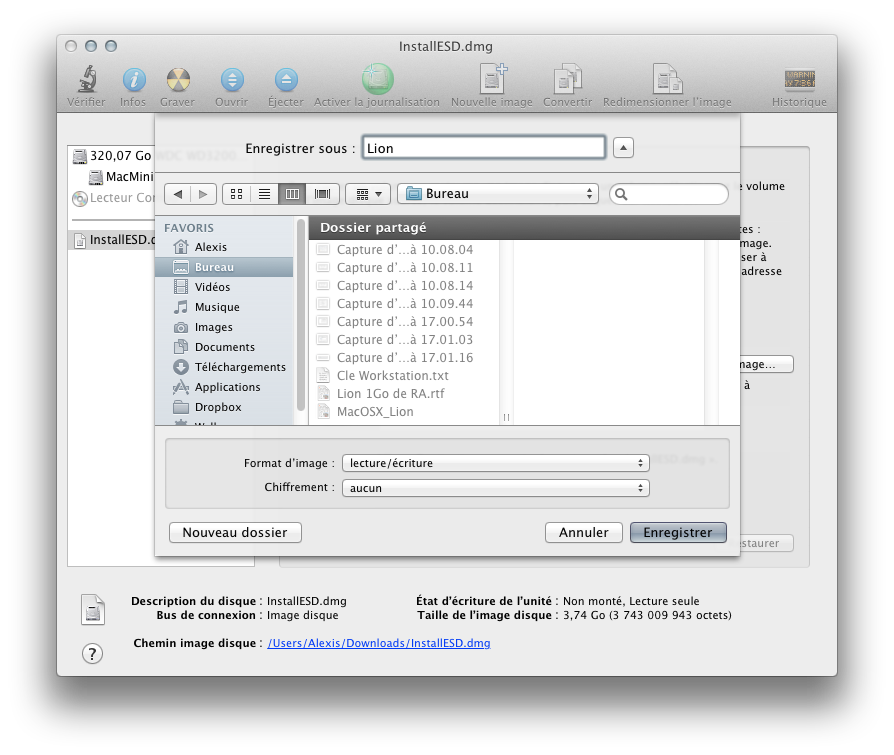Image resolution: width=894 pixels, height=755 pixels.
Task: Select Bureau in favorites sidebar
Action: 224,267
